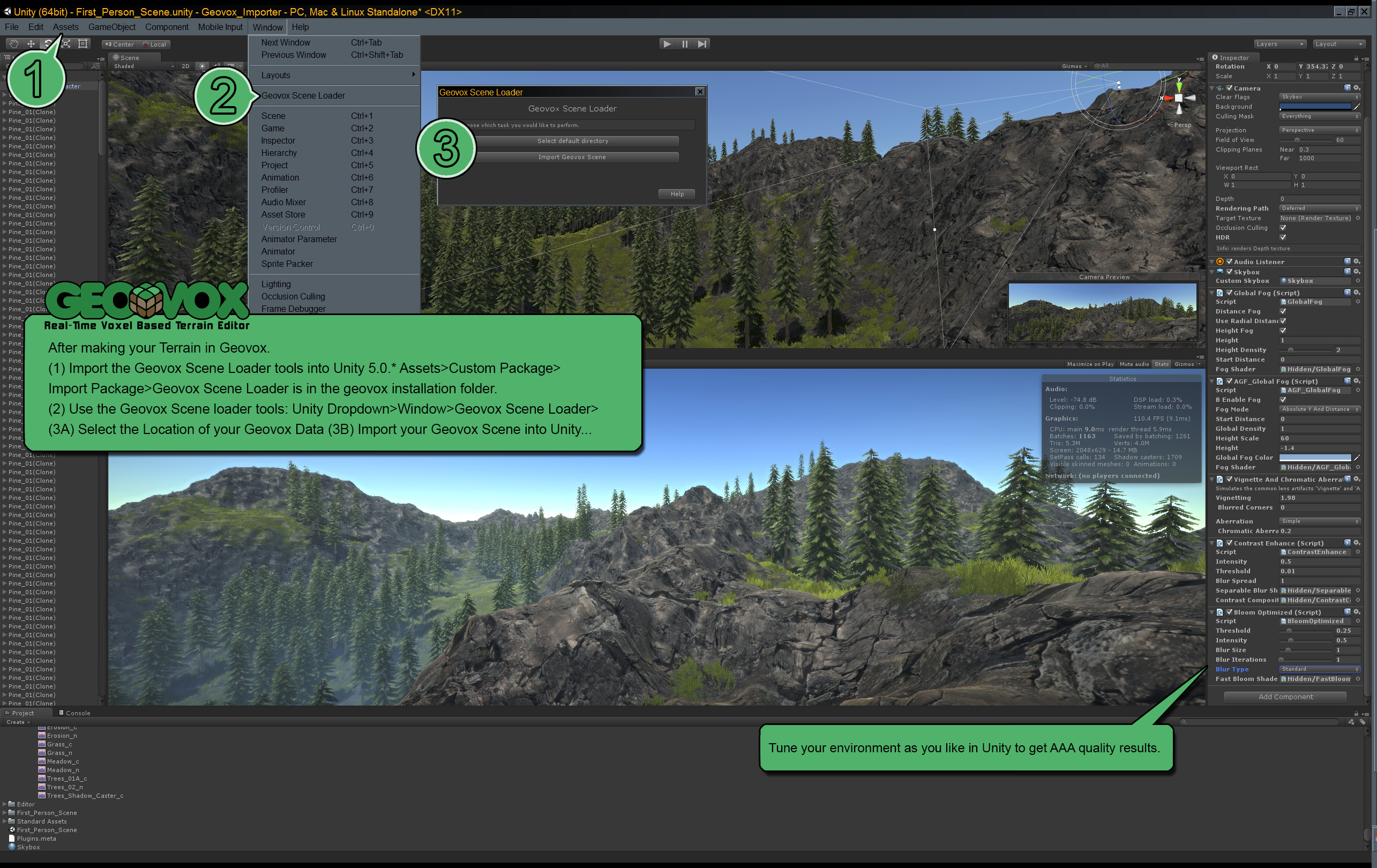Viewport: 1377px width, 868px height.
Task: Collapse the Global Fog component
Action: pyautogui.click(x=1213, y=292)
